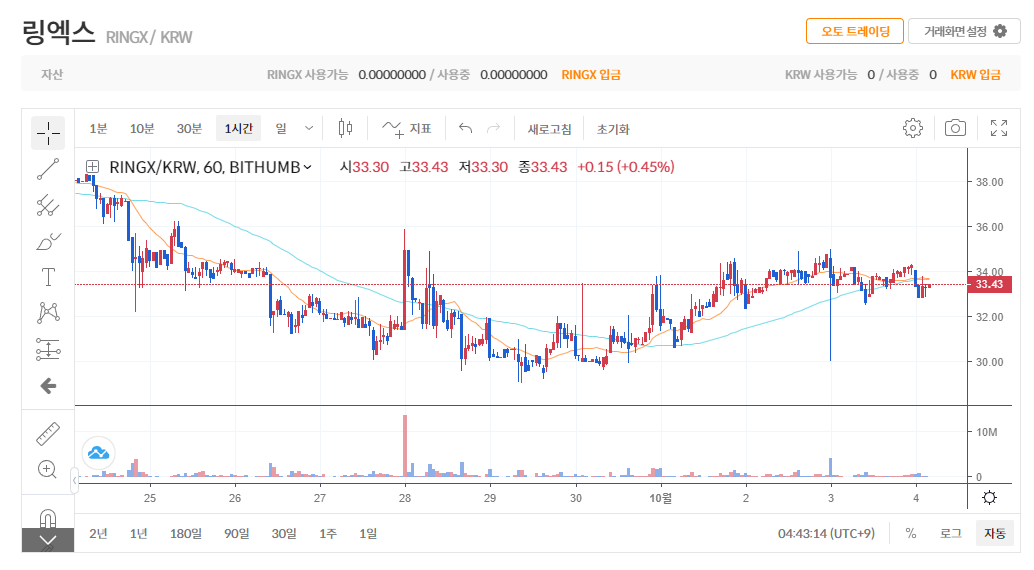Set the date range to 30일
1034x570 pixels.
coord(284,533)
